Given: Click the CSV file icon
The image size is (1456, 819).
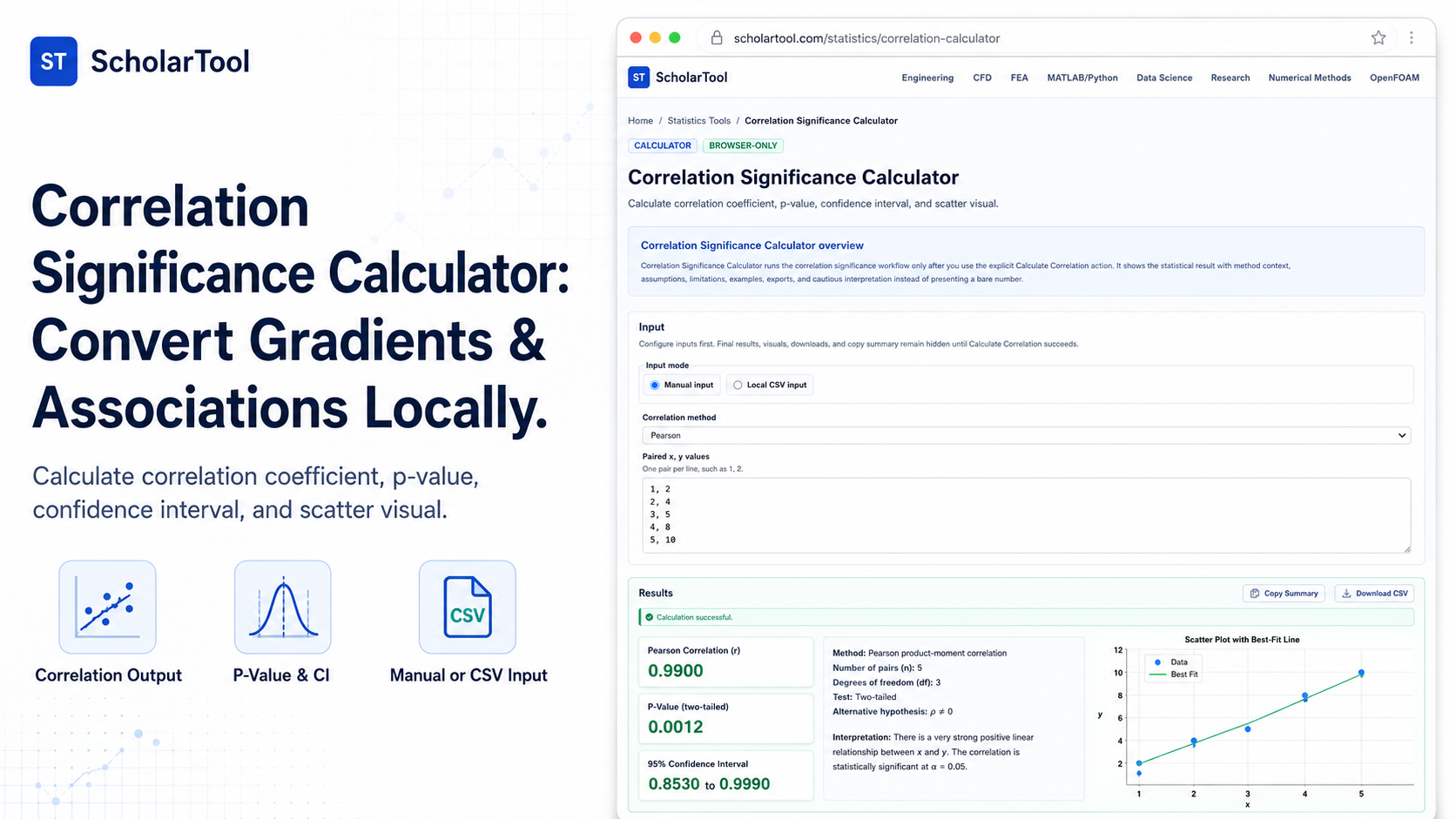Looking at the screenshot, I should [x=467, y=607].
